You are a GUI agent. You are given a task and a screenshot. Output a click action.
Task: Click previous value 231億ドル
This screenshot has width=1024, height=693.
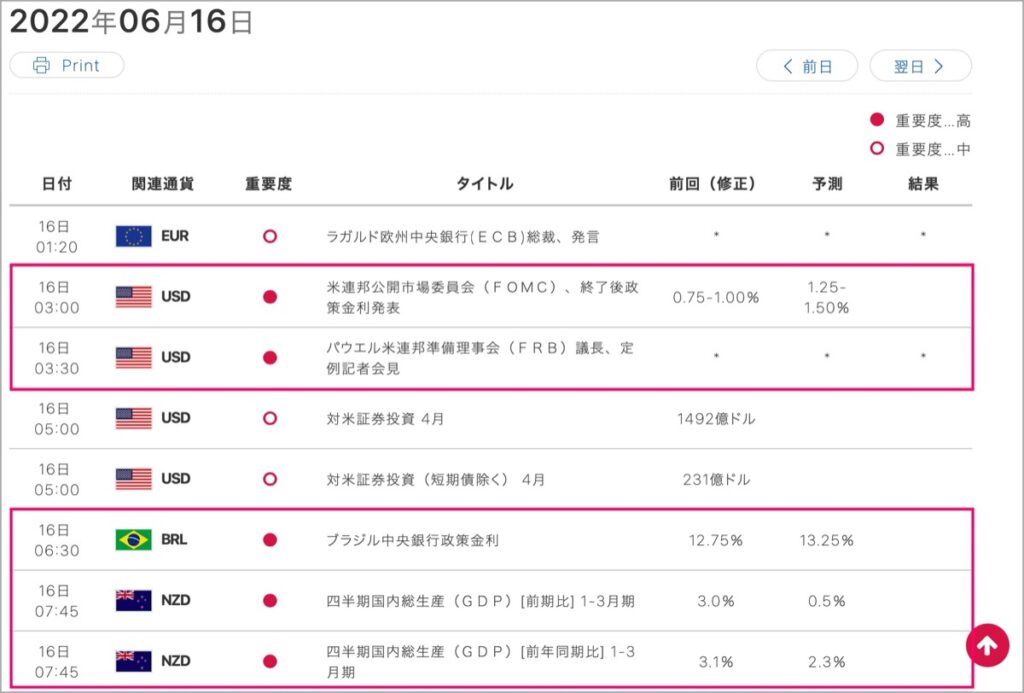tap(716, 479)
